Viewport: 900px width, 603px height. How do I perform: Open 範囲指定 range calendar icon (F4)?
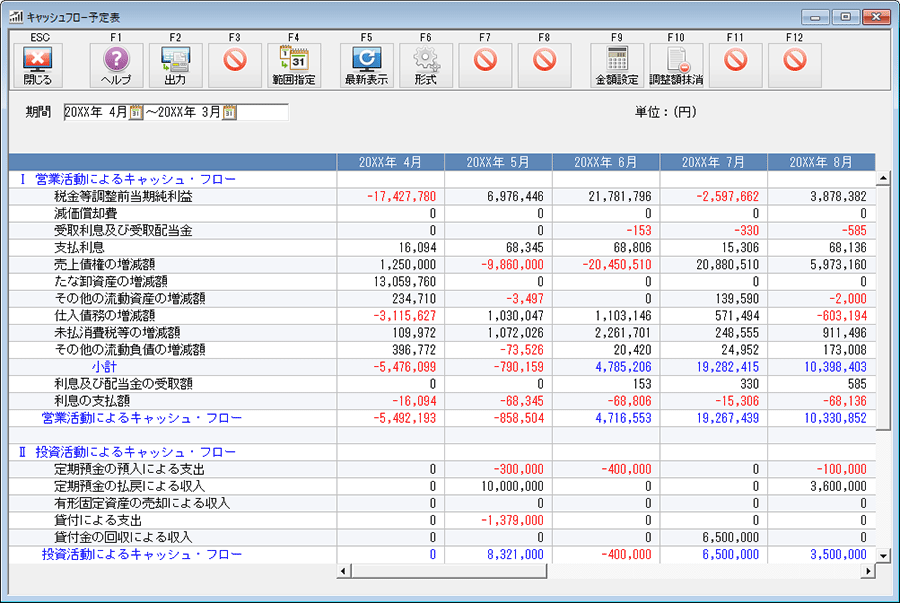coord(294,65)
